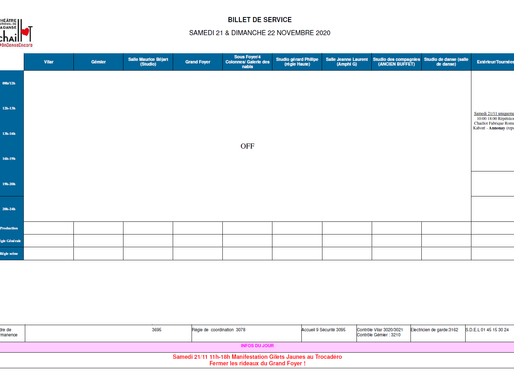Select the 'Studio de danse' column header
Viewport: 514px width, 386px height.
coord(446,62)
